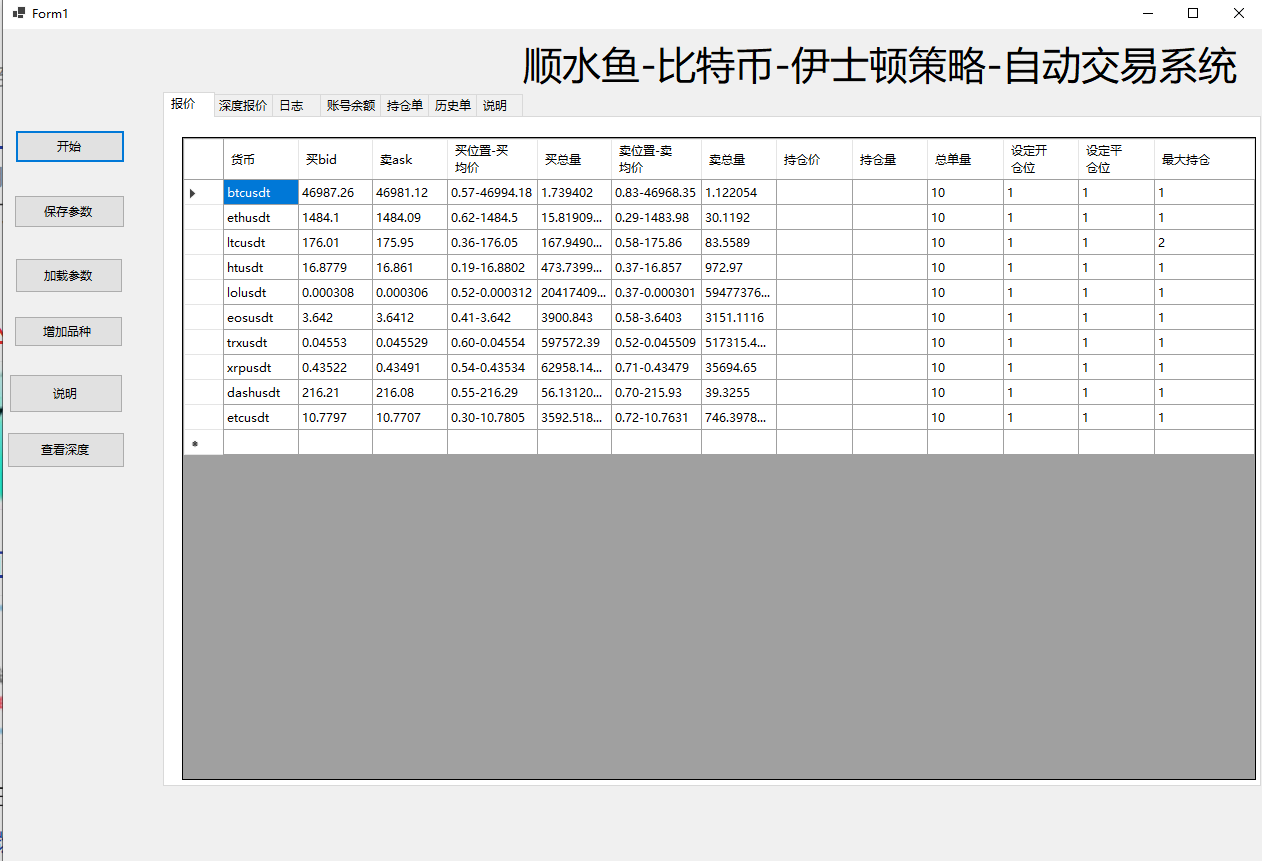This screenshot has height=861, width=1262.
Task: Sort by the 买bid column header
Action: point(335,159)
